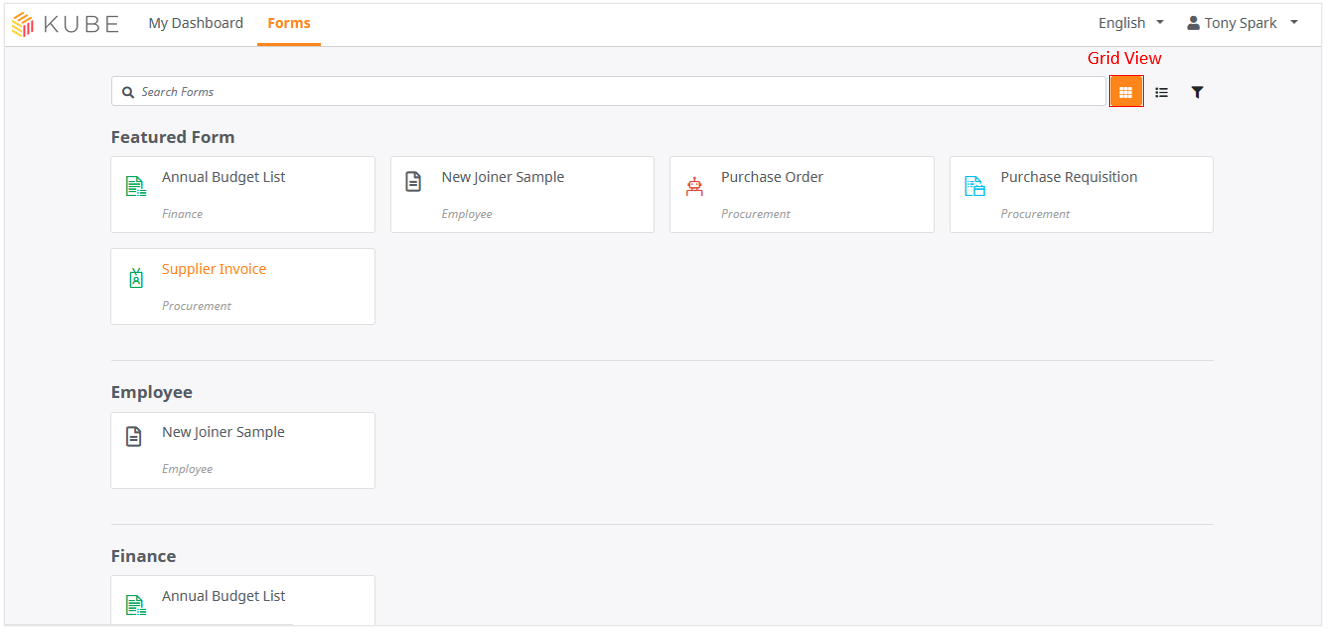Click the magnifier icon in the search bar
This screenshot has height=632, width=1329.
pyautogui.click(x=128, y=92)
